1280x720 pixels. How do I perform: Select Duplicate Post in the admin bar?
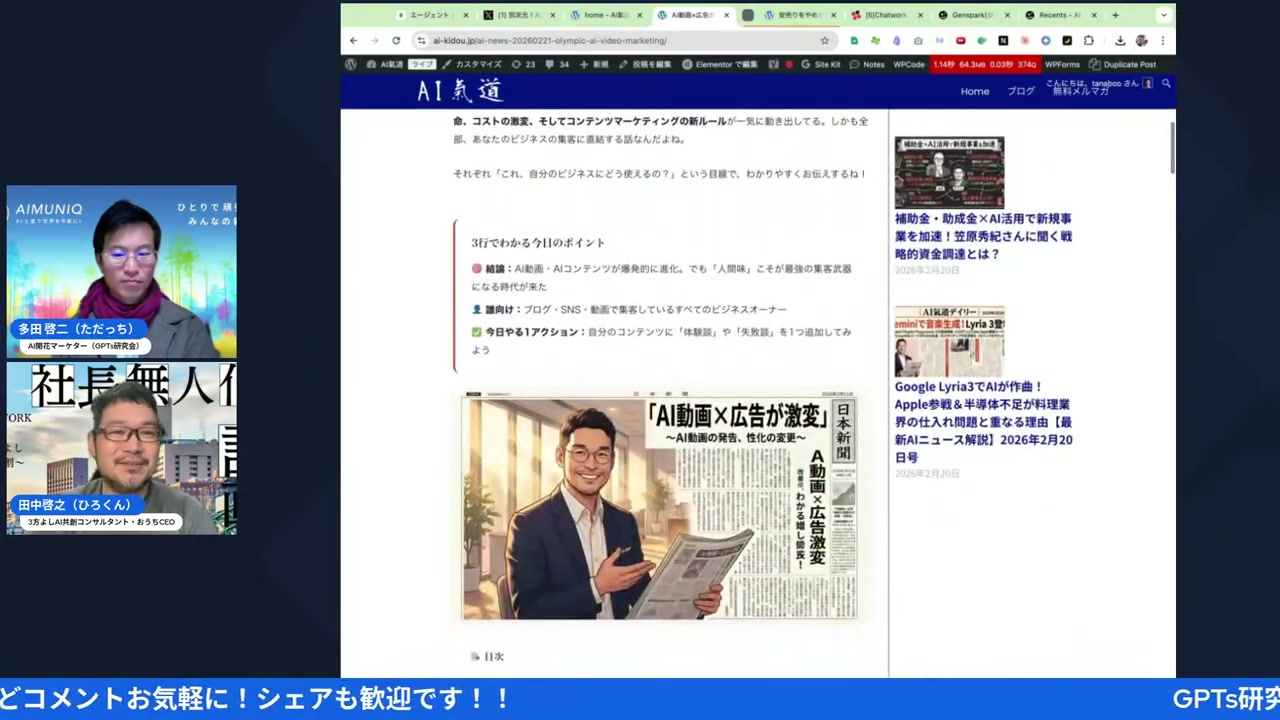point(1126,64)
